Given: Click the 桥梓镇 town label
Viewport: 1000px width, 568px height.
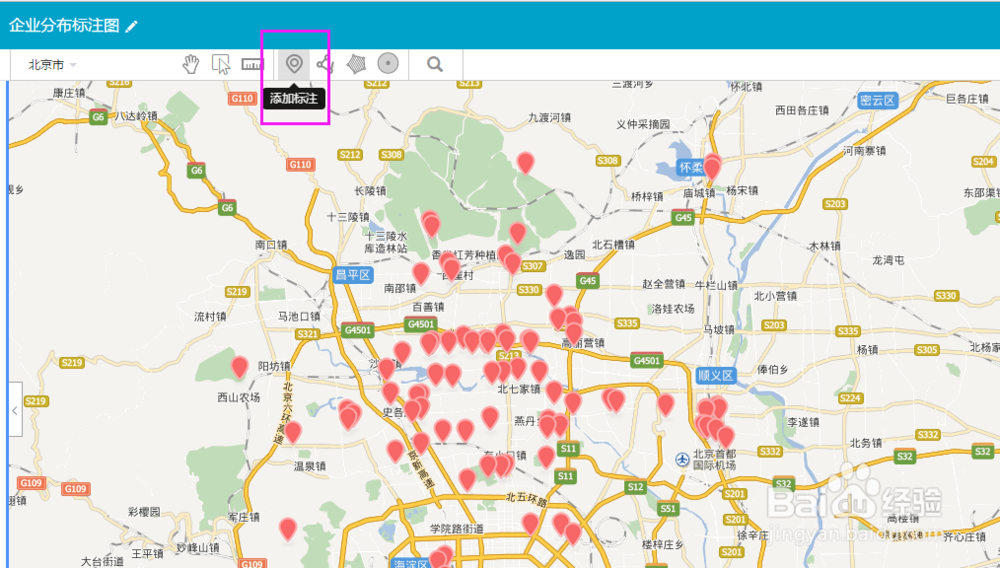Looking at the screenshot, I should (x=647, y=196).
